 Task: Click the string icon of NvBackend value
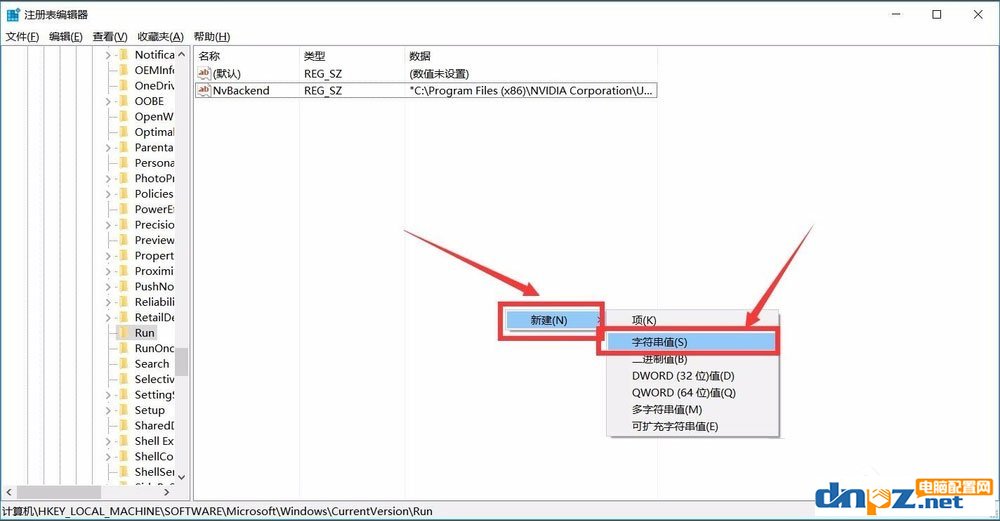pyautogui.click(x=204, y=90)
